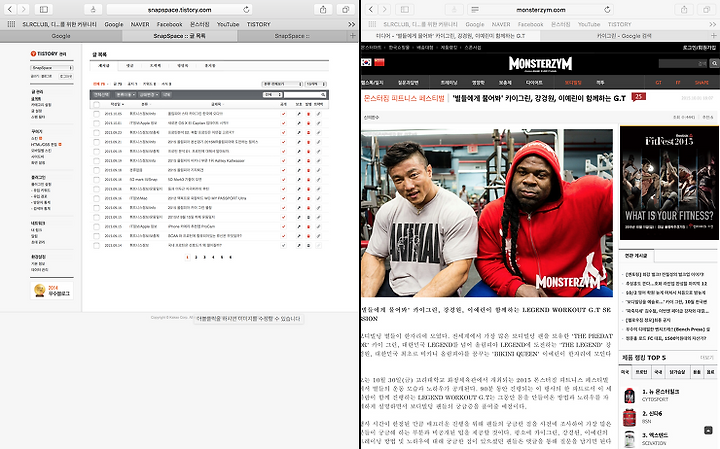The height and width of the screenshot is (449, 720).
Task: Reload the monsterzym.com page
Action: (x=608, y=10)
